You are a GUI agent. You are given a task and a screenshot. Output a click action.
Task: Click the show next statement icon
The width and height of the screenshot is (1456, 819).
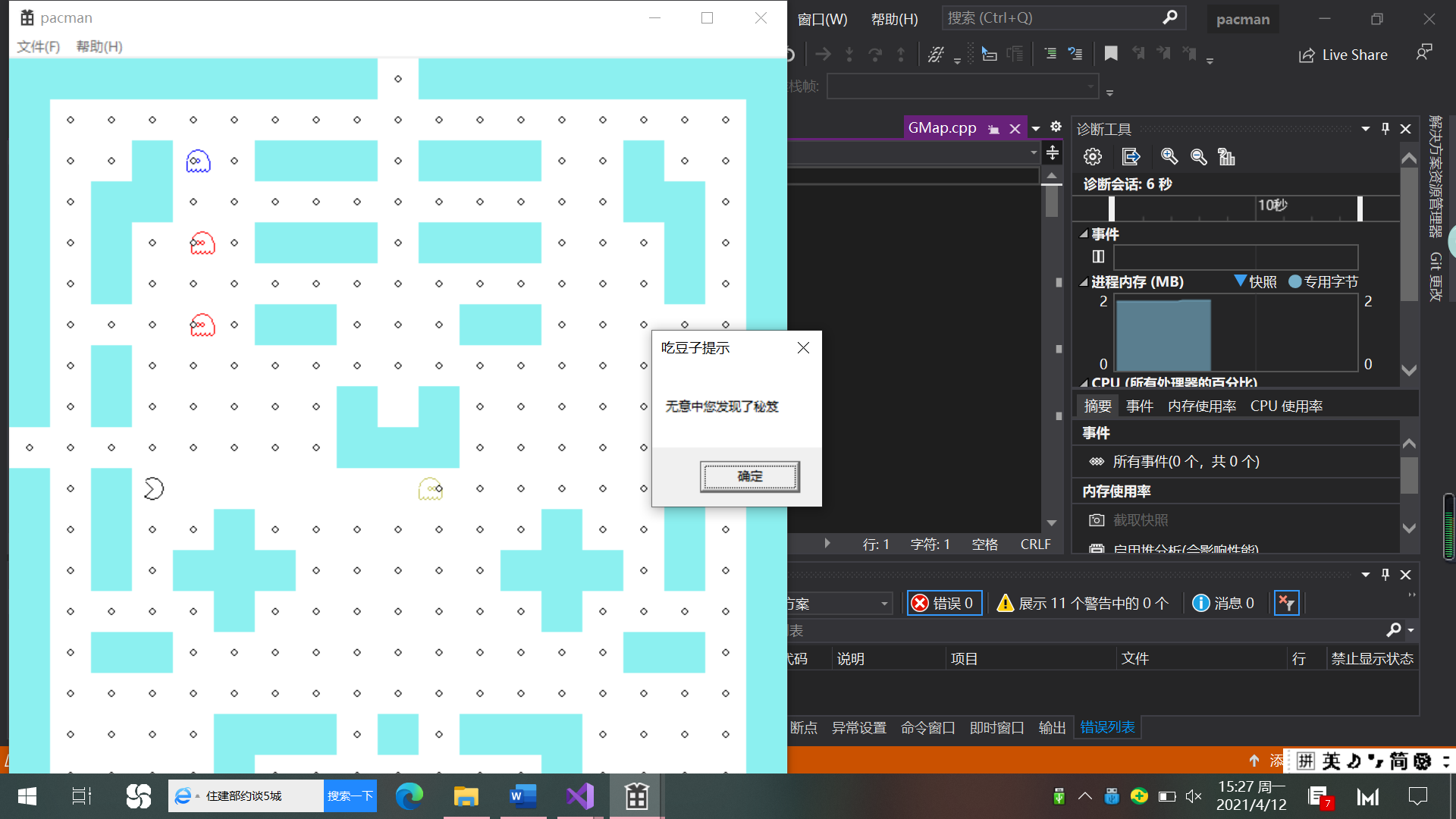823,54
